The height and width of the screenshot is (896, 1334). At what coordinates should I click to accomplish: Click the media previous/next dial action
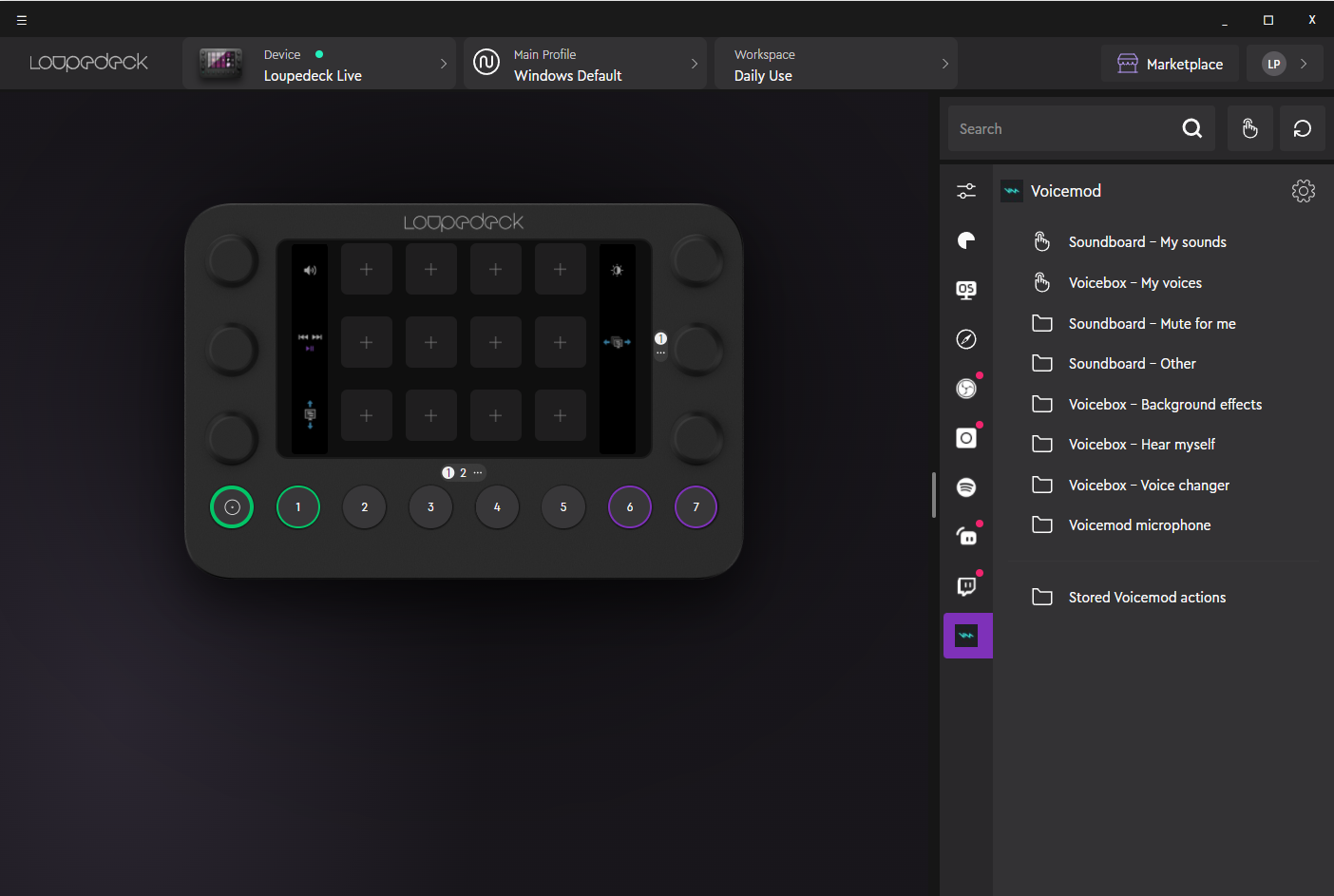tap(310, 342)
